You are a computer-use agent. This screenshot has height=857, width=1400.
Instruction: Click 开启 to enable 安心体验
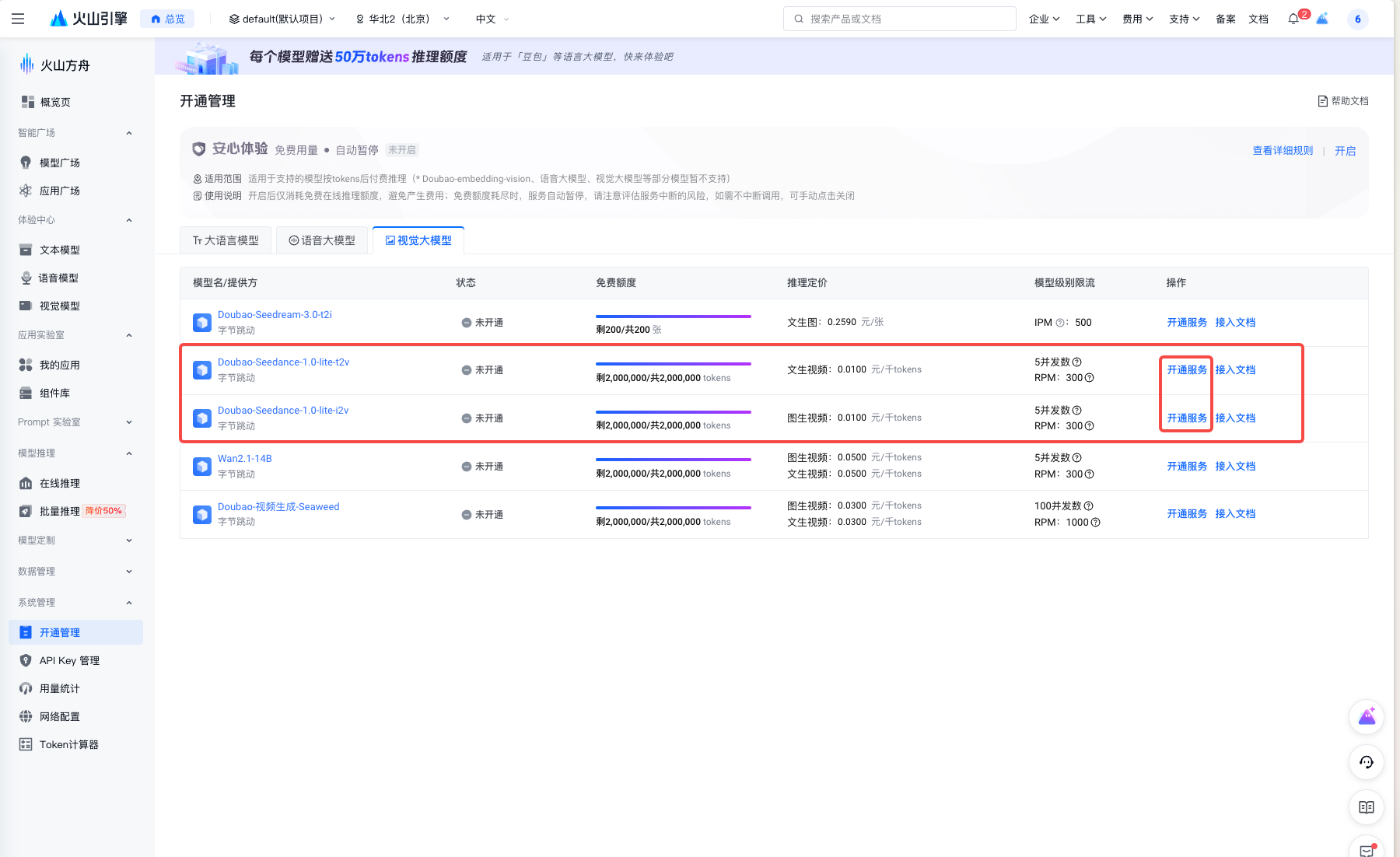click(1345, 151)
